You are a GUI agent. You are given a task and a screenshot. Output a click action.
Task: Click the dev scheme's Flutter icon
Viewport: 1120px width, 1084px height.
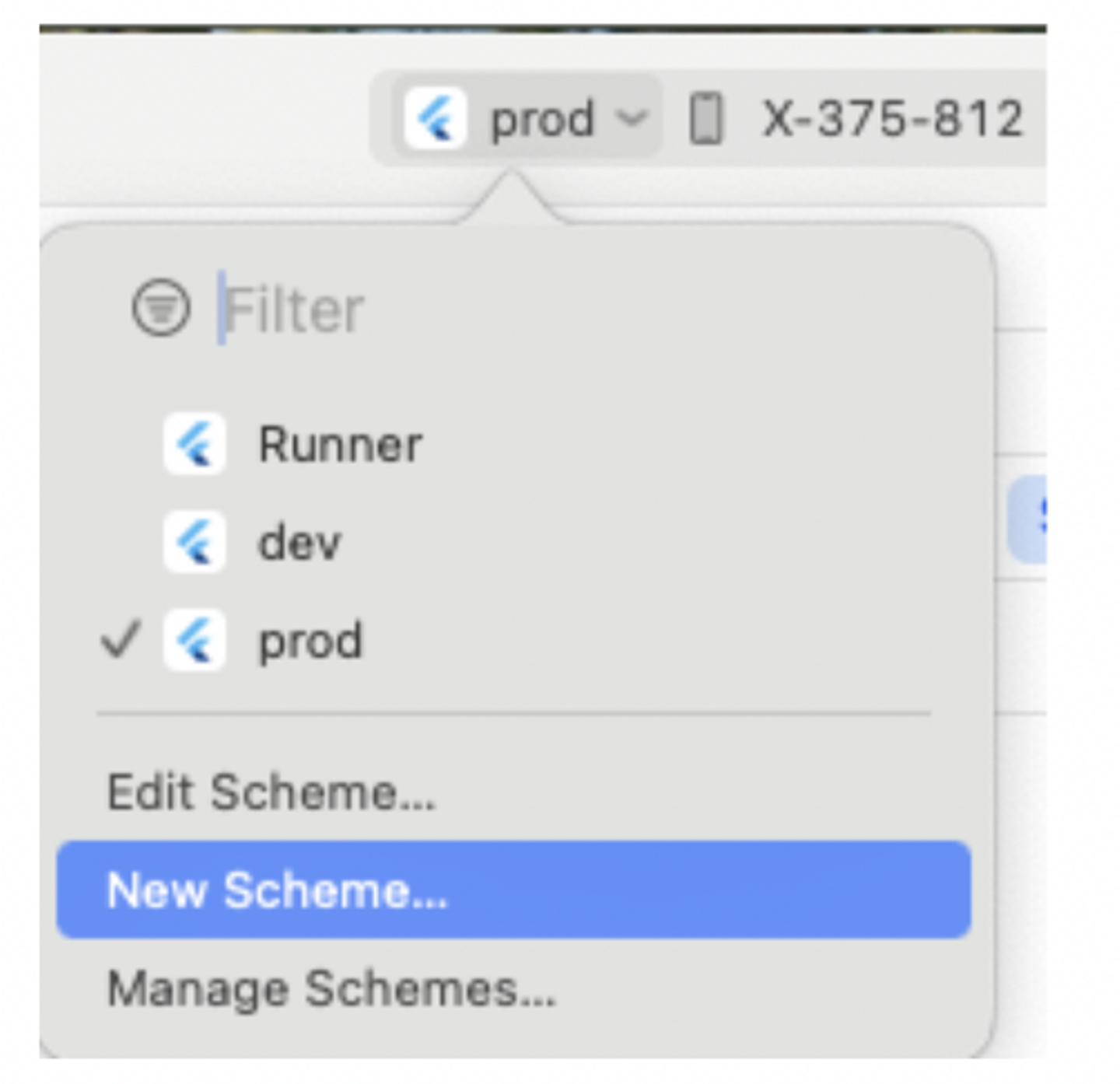tap(194, 542)
